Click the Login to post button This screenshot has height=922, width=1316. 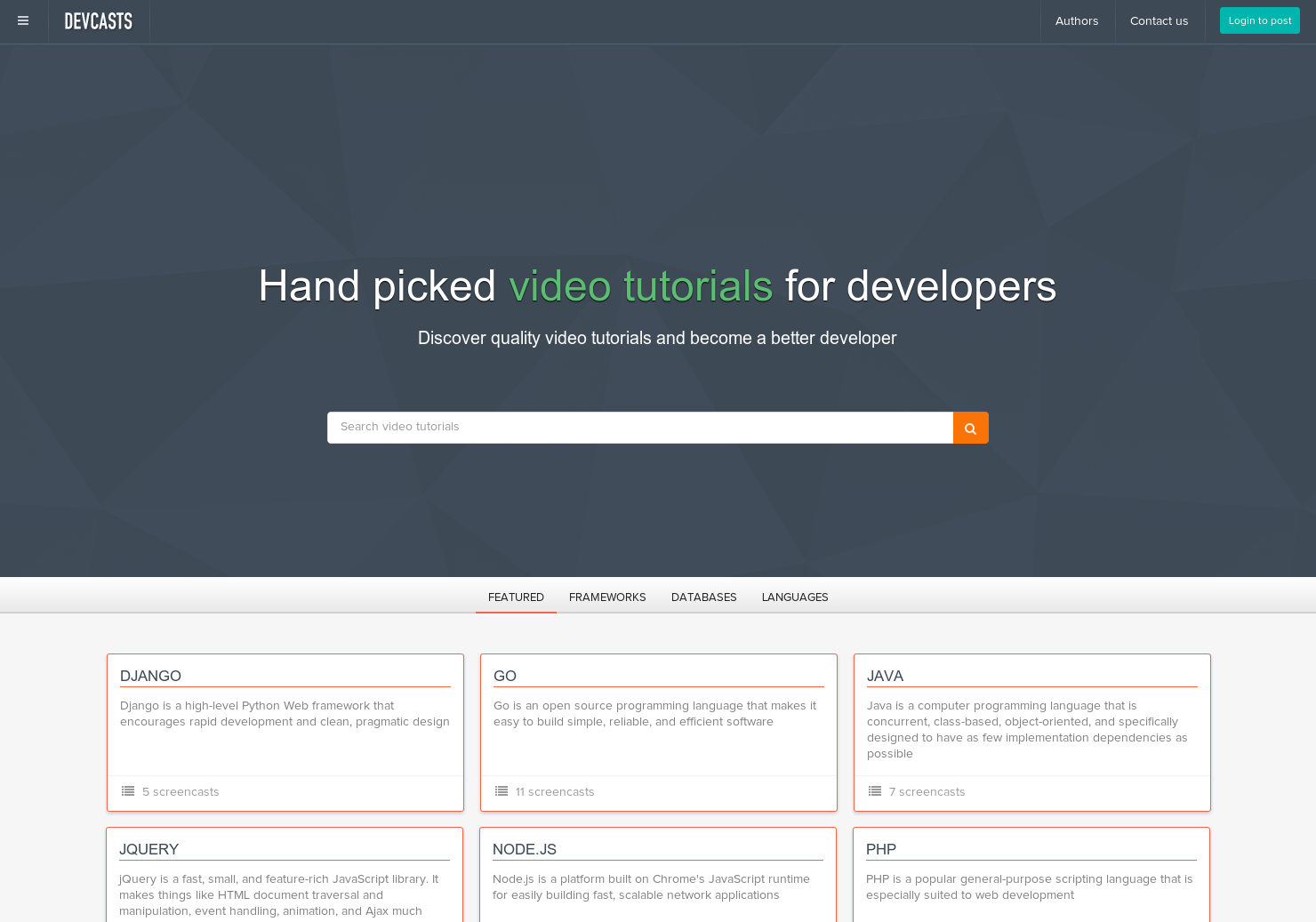(1259, 20)
